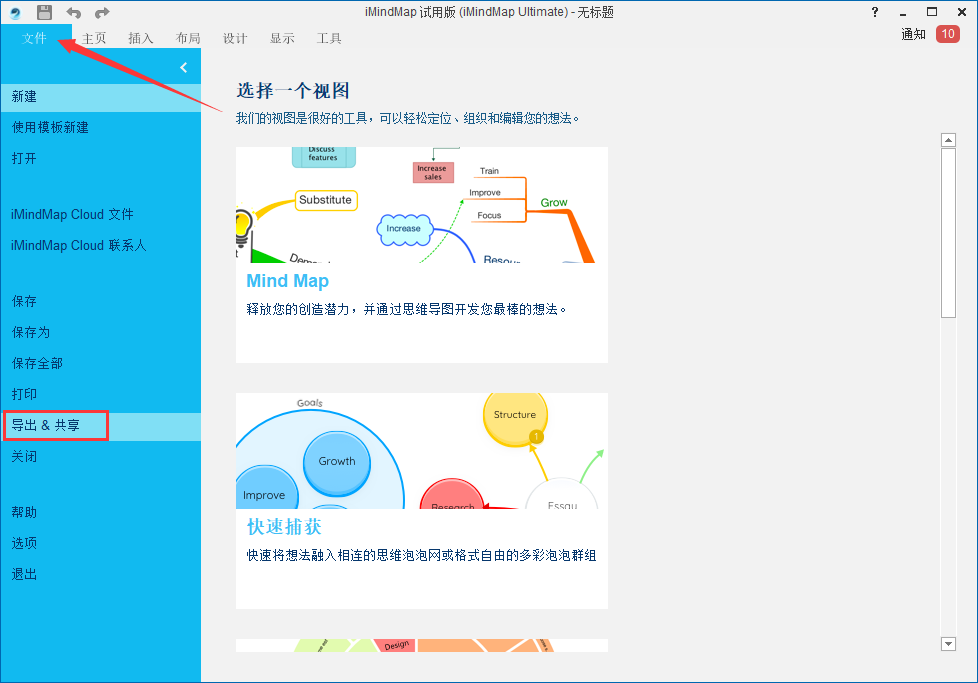Click 打印 to print the document
This screenshot has width=978, height=683.
(24, 394)
